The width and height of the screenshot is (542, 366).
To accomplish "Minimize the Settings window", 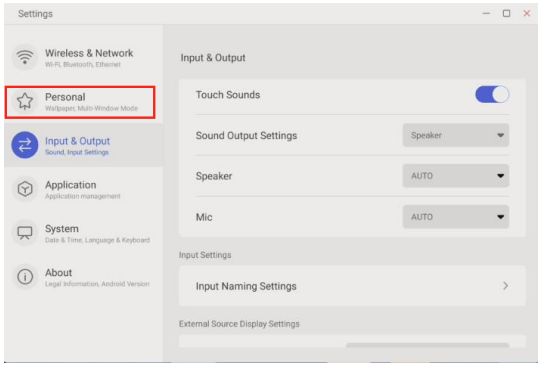I will pos(486,13).
